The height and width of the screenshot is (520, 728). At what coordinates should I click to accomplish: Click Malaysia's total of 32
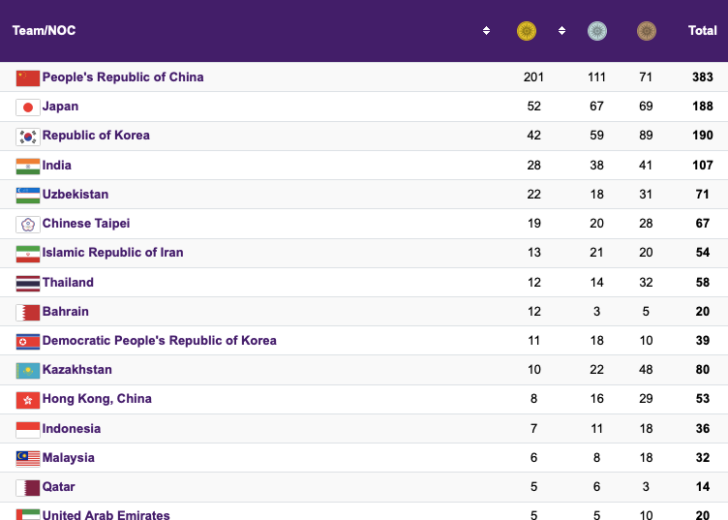(x=702, y=458)
